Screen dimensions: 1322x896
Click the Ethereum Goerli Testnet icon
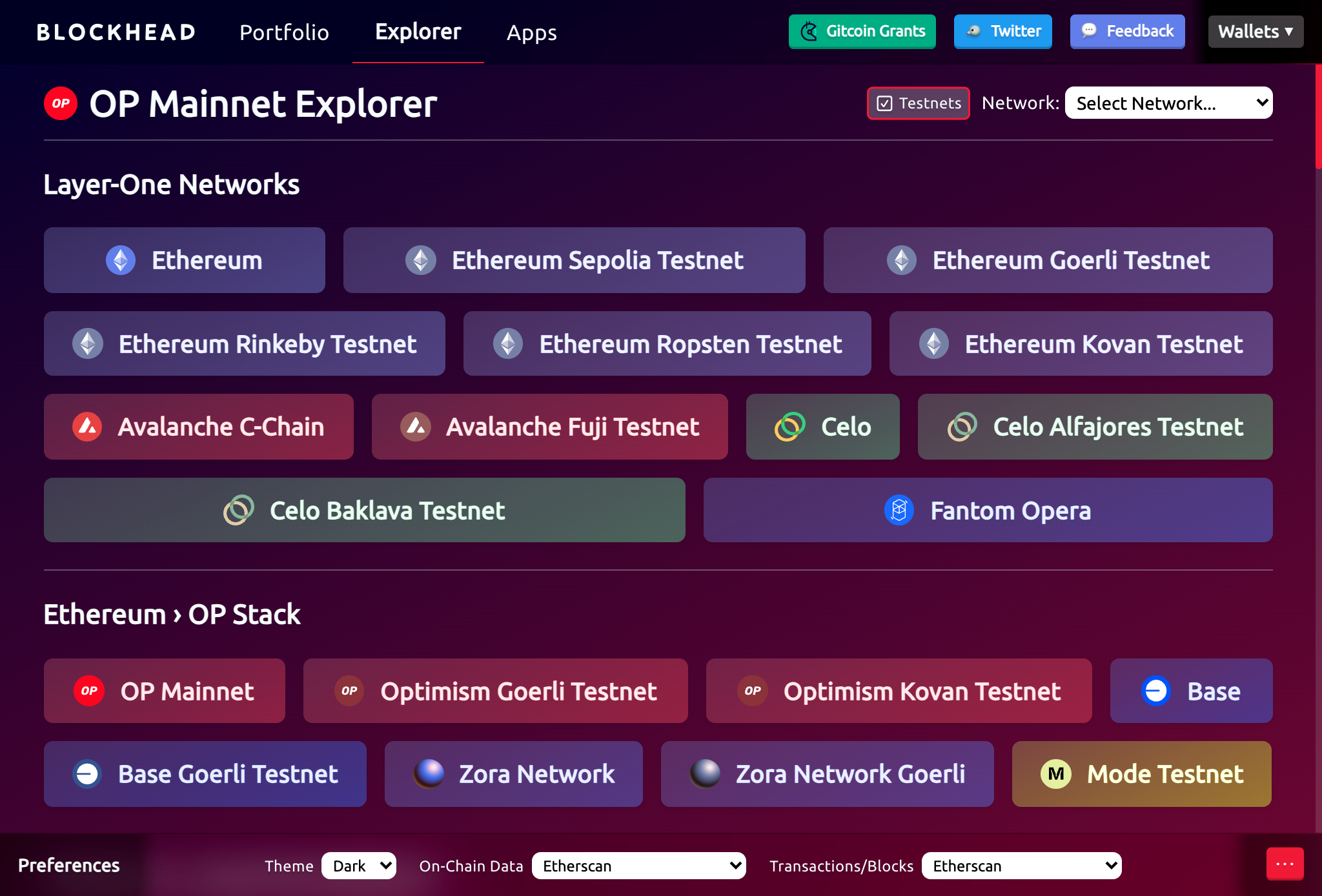[902, 260]
